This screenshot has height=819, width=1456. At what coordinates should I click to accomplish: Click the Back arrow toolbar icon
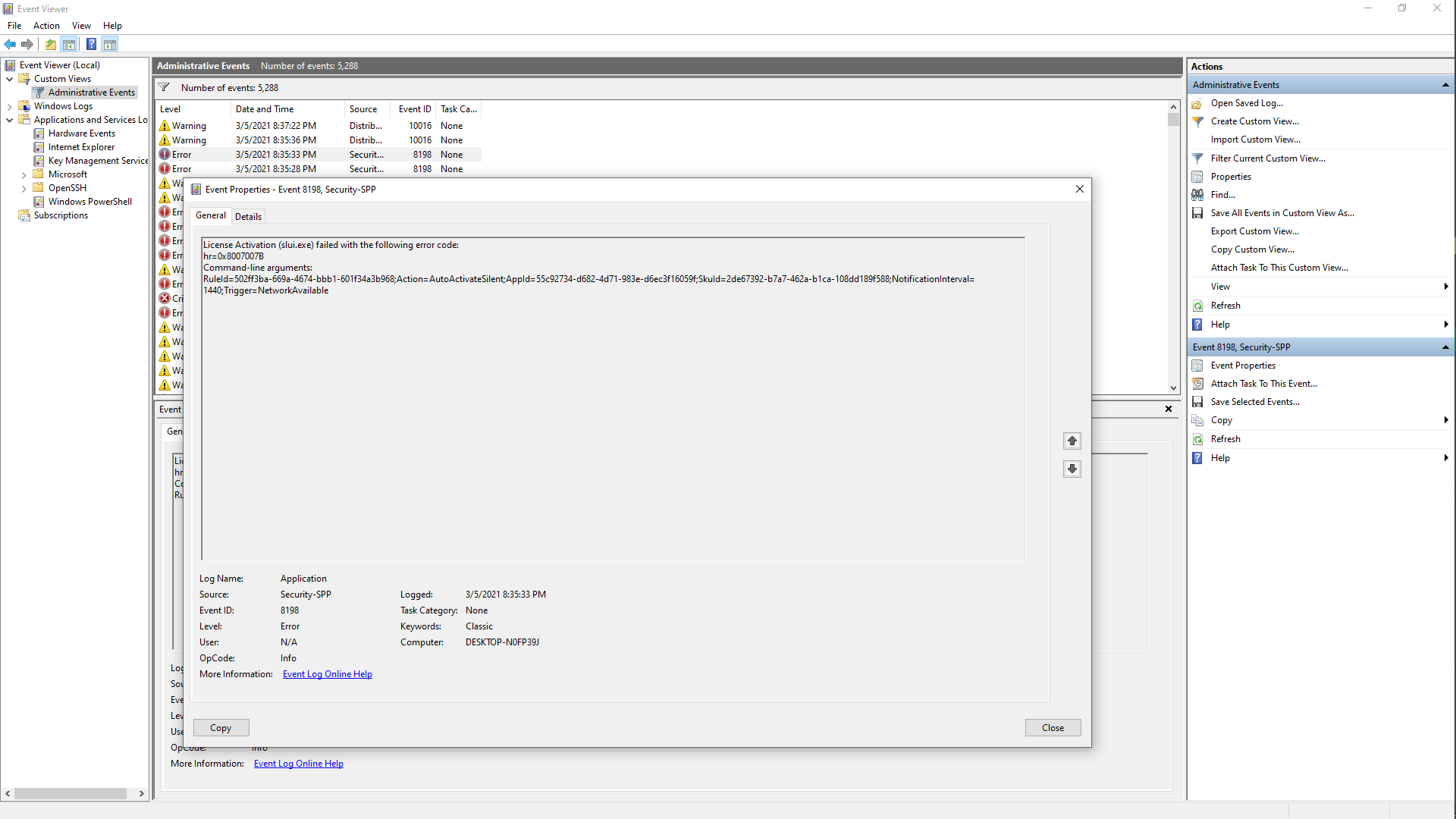[x=10, y=44]
